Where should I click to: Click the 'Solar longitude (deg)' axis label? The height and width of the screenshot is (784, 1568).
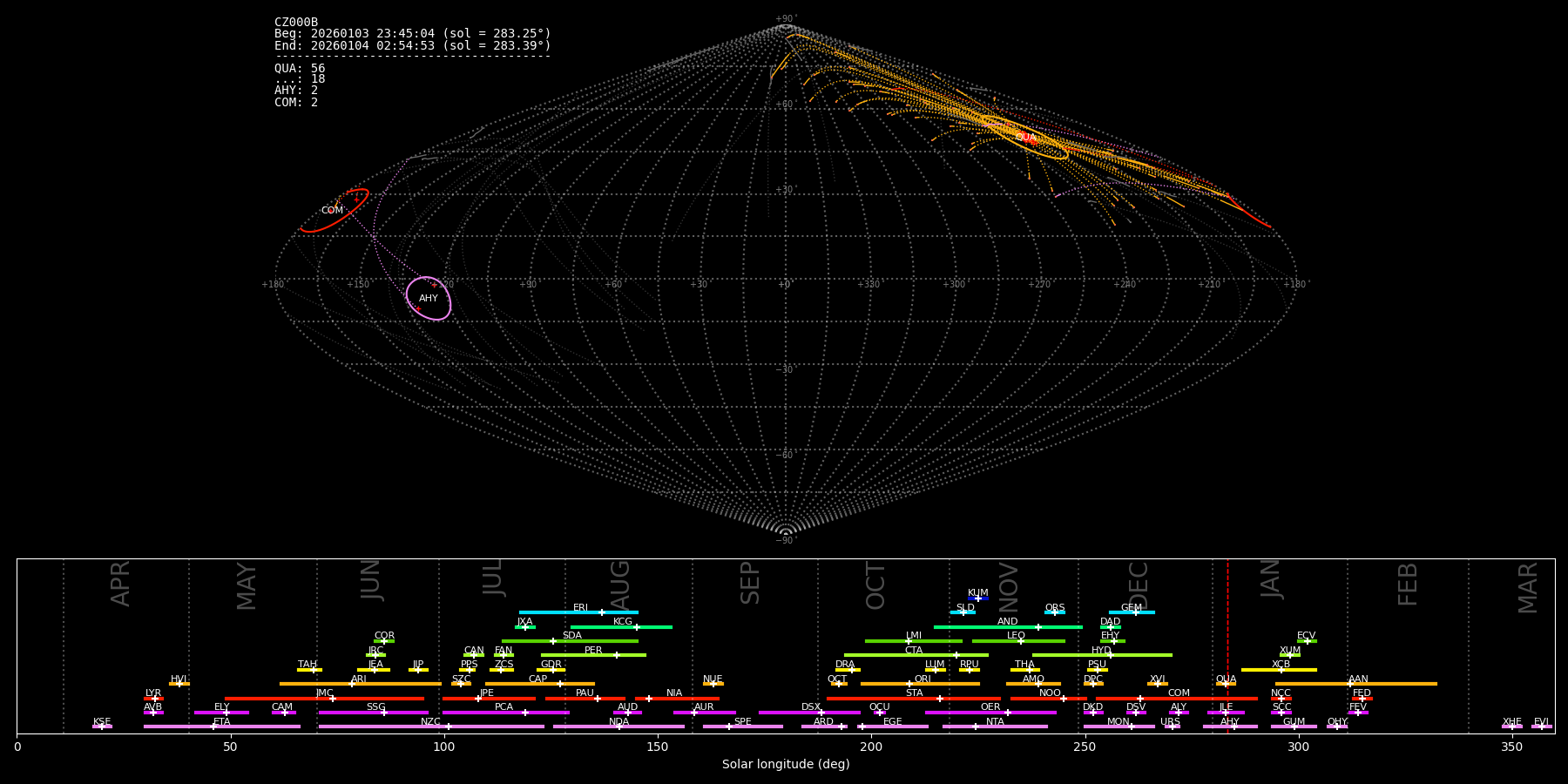point(786,765)
